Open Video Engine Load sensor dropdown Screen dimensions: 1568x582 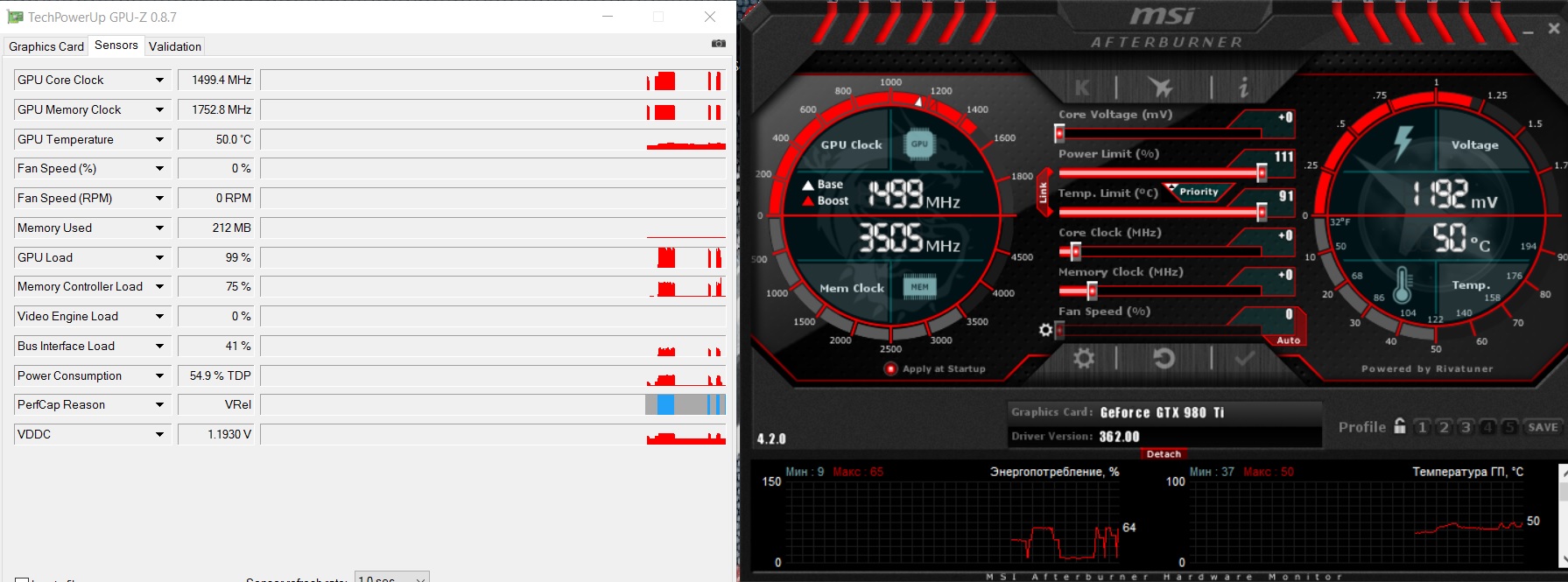159,316
